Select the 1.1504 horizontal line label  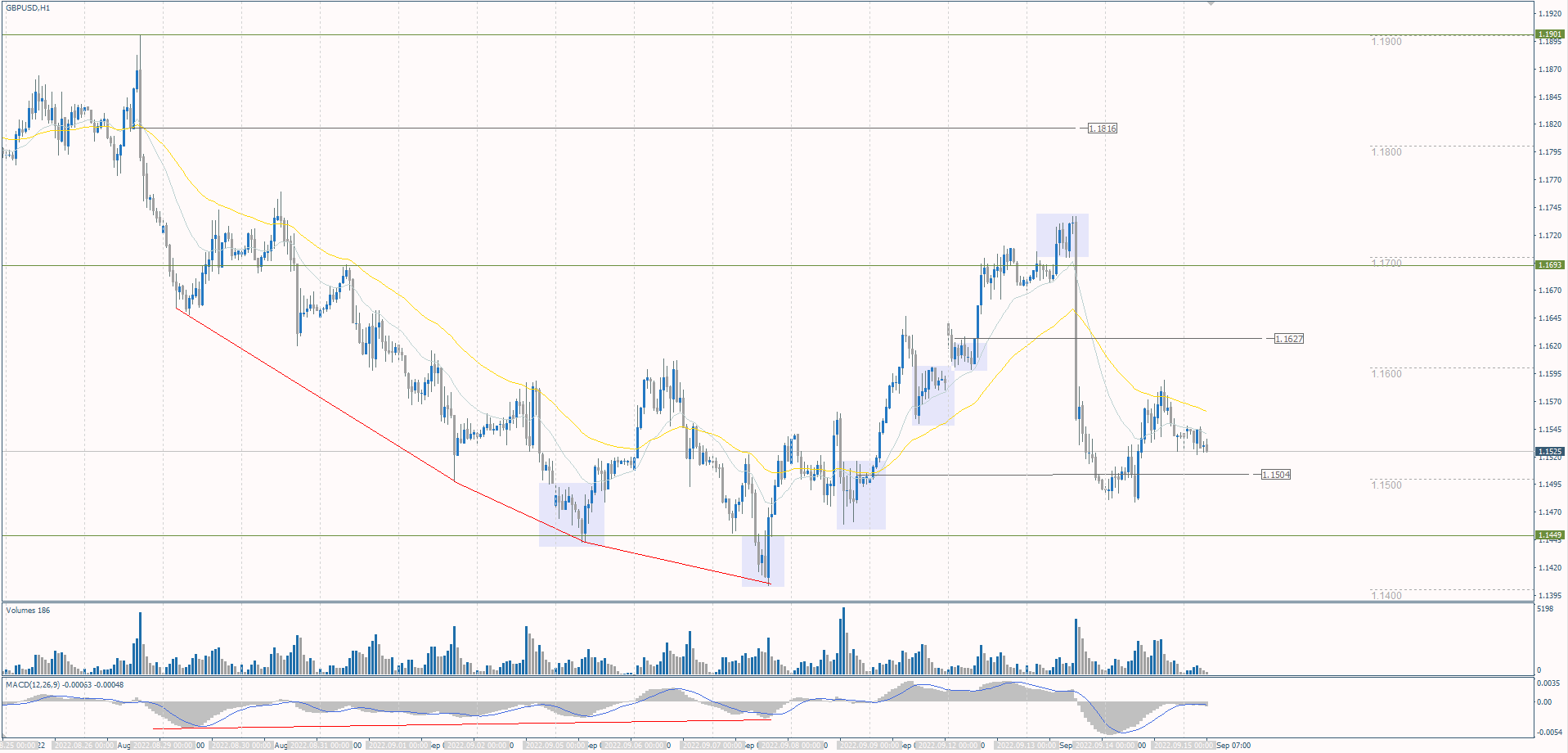click(1276, 475)
